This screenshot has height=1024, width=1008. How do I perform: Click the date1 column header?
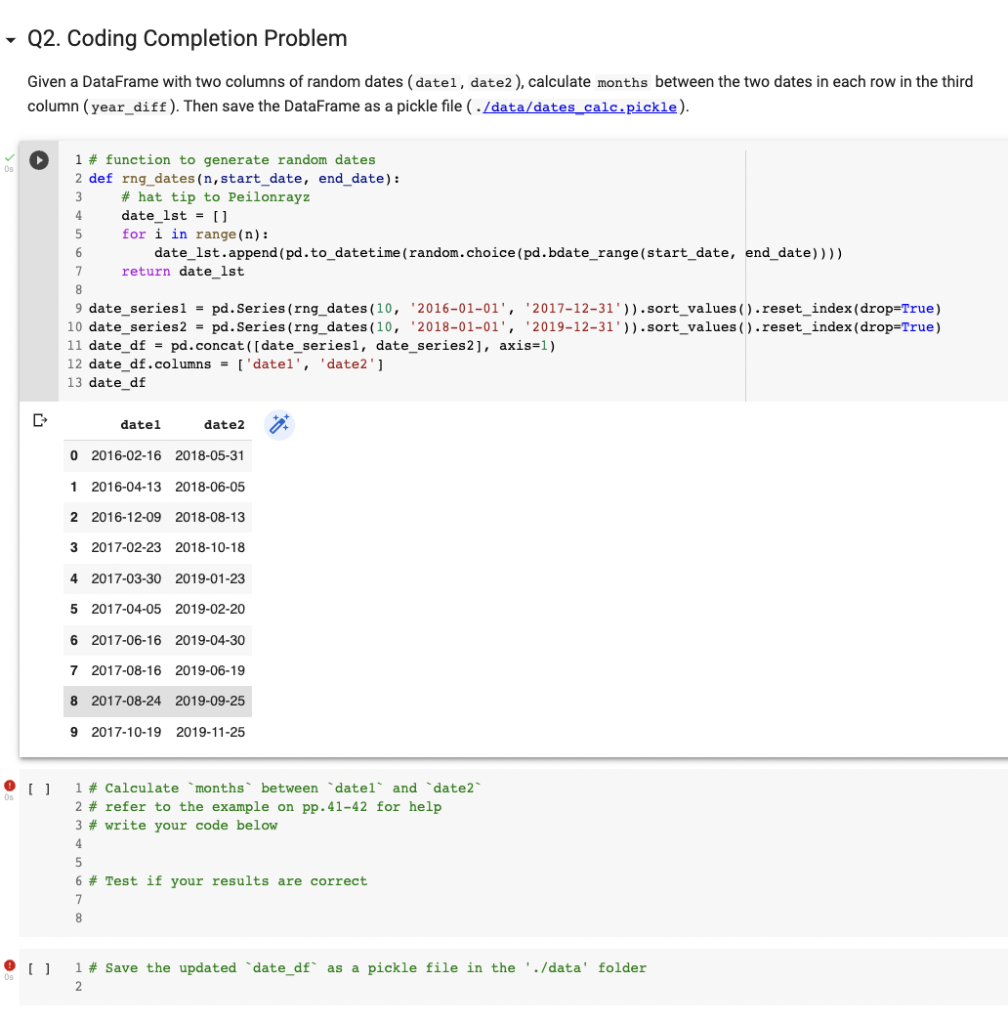140,424
